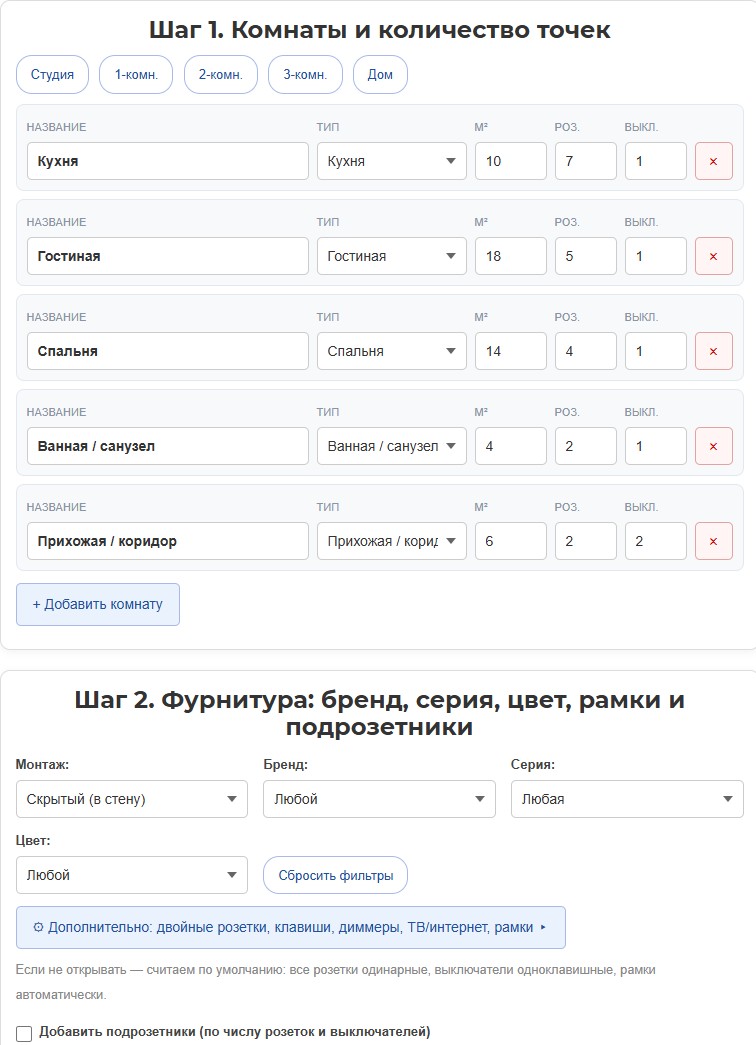756x1045 pixels.
Task: Edit the Гостиная name field
Action: point(167,256)
